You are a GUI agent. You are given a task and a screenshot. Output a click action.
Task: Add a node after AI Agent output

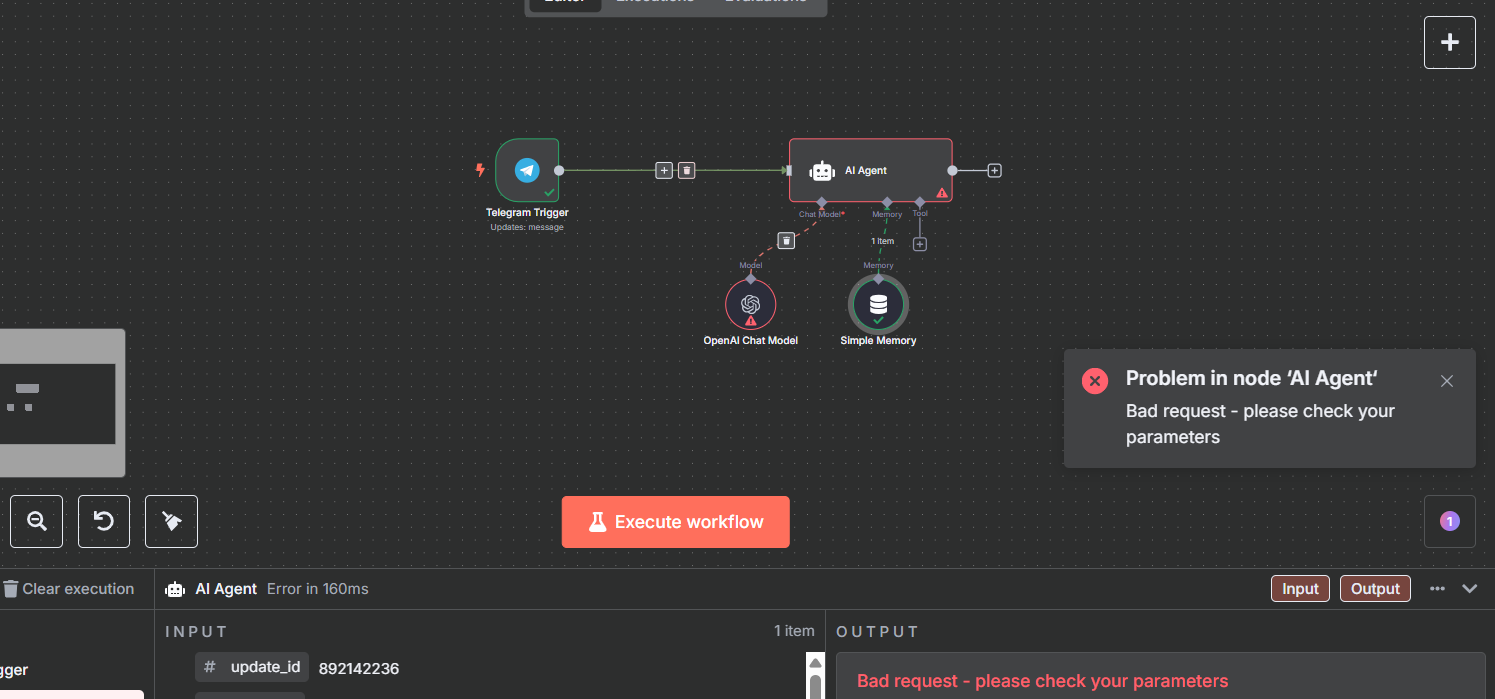[994, 170]
